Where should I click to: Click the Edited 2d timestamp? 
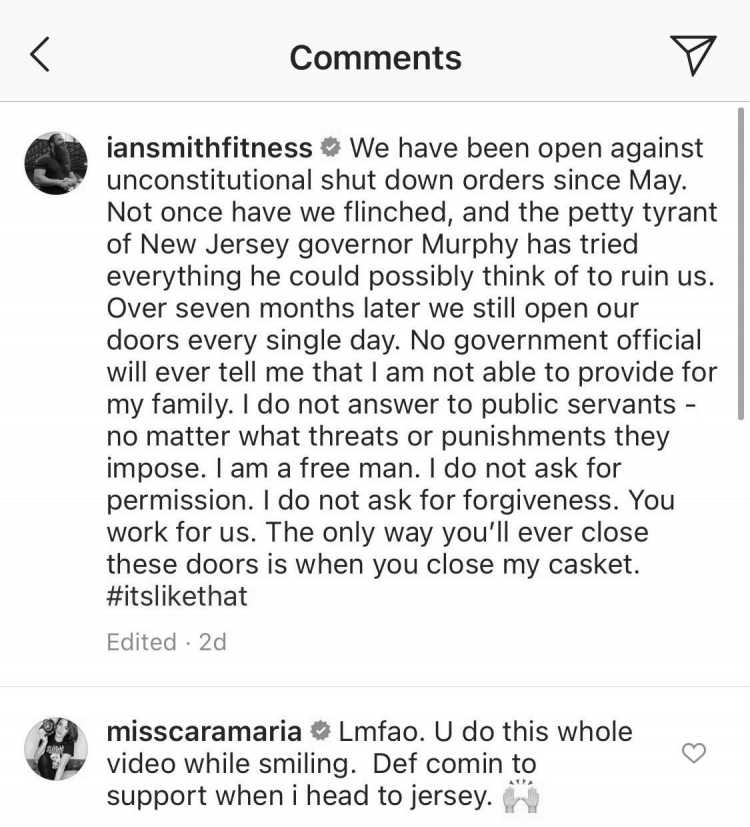click(x=167, y=642)
